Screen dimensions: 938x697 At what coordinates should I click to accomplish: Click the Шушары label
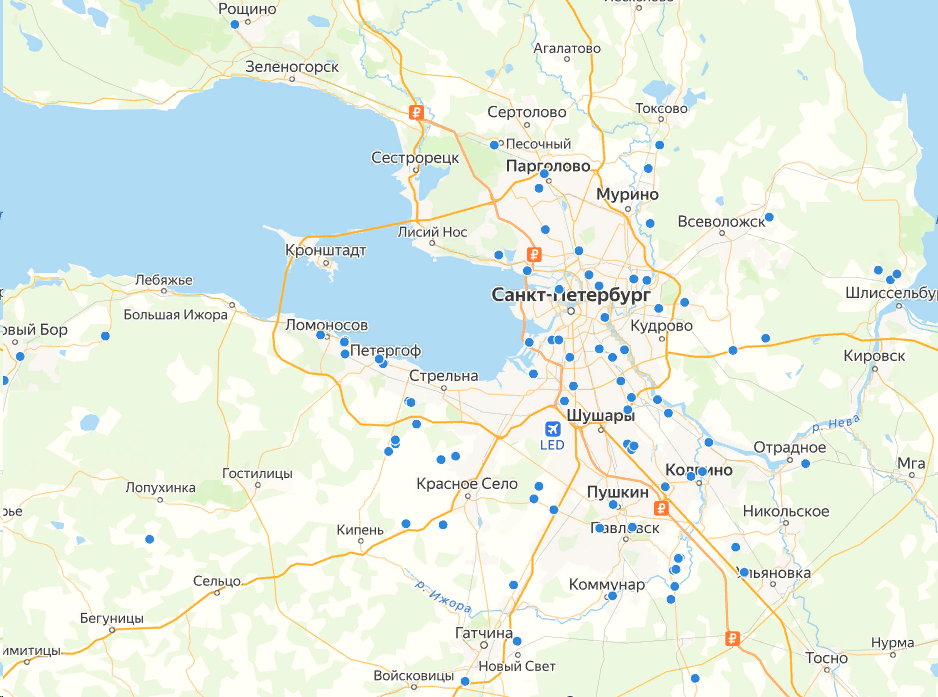pyautogui.click(x=601, y=416)
